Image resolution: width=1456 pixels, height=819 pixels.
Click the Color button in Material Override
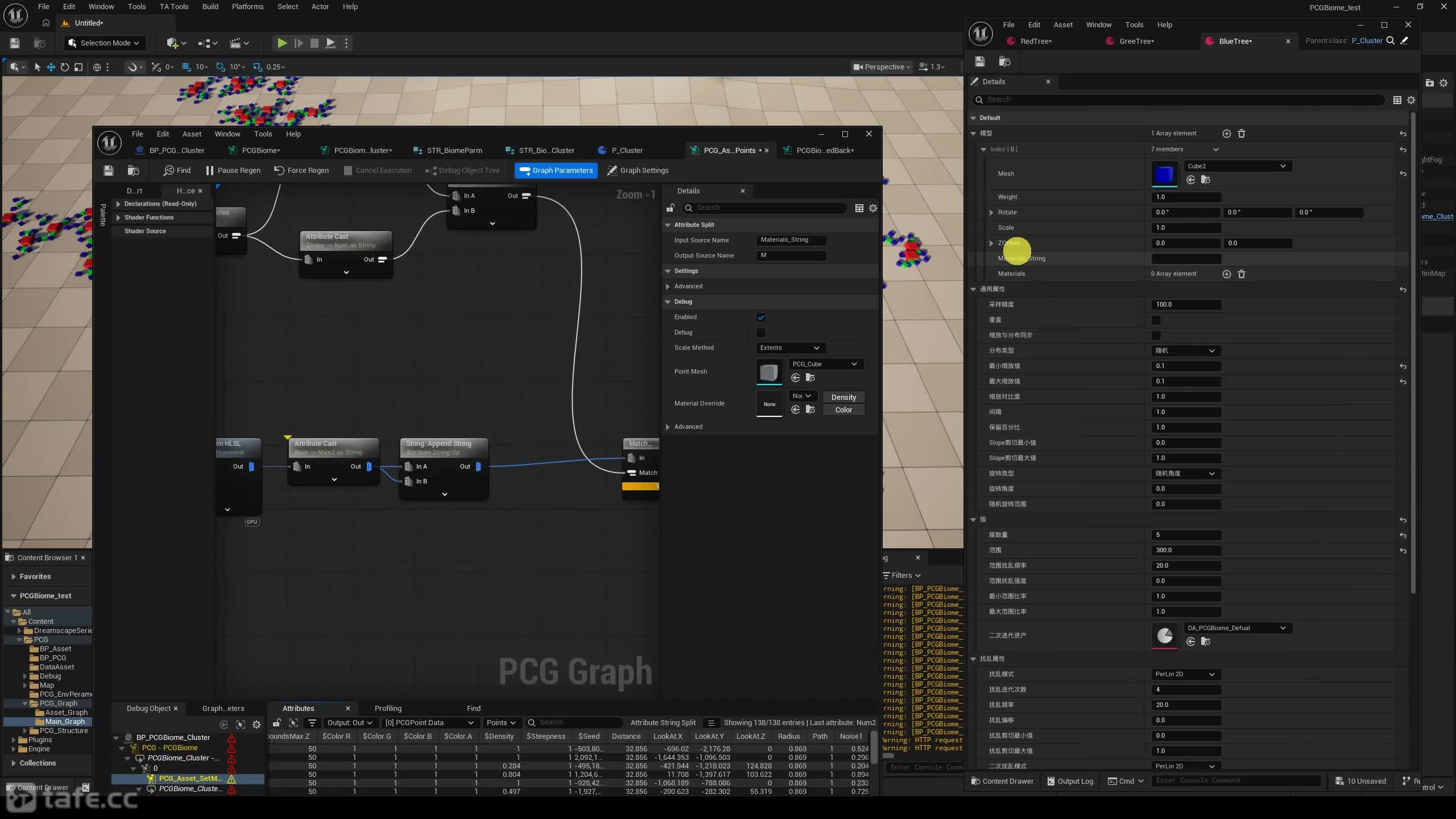click(x=843, y=410)
